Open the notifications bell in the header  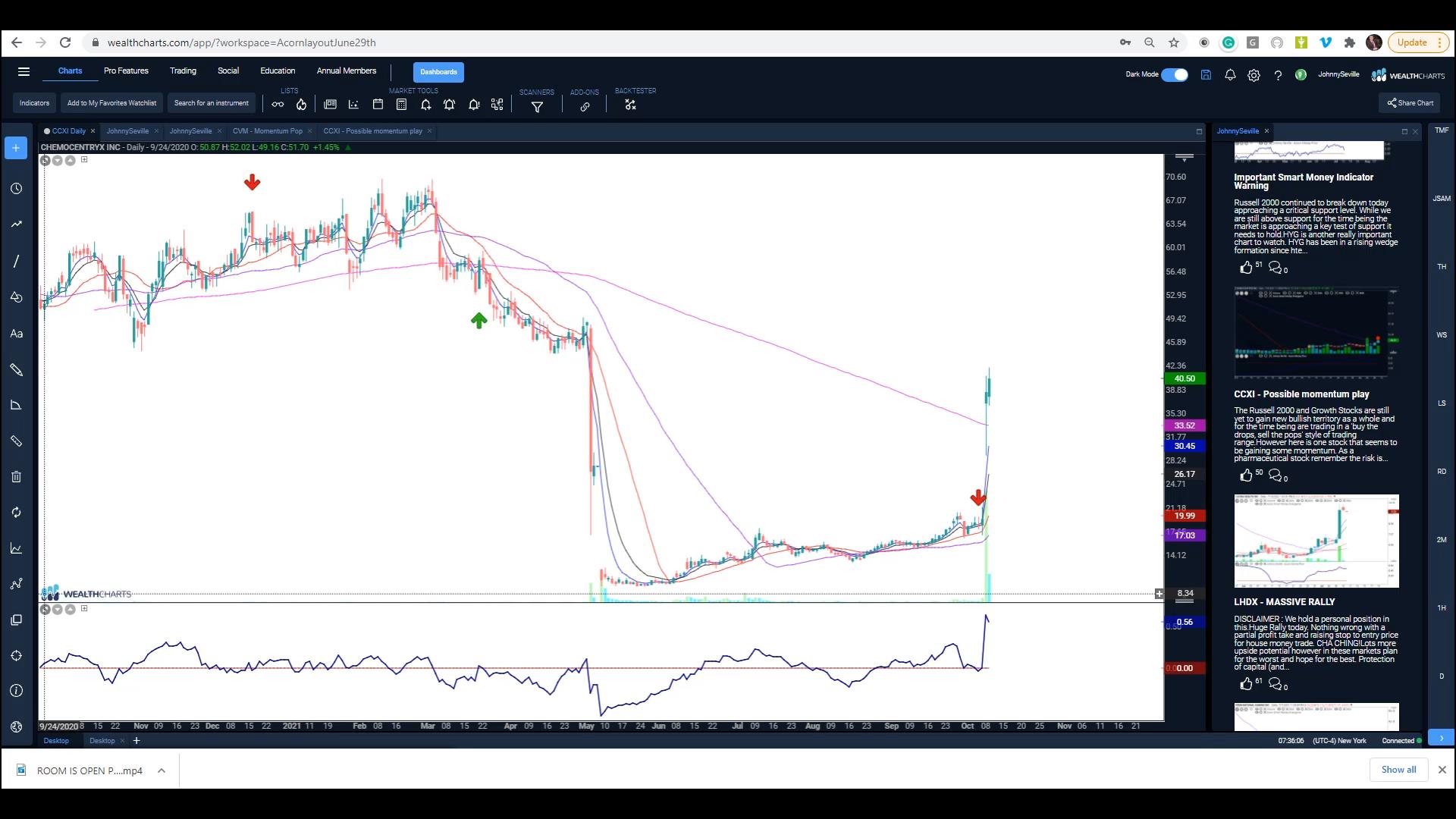[x=1230, y=74]
